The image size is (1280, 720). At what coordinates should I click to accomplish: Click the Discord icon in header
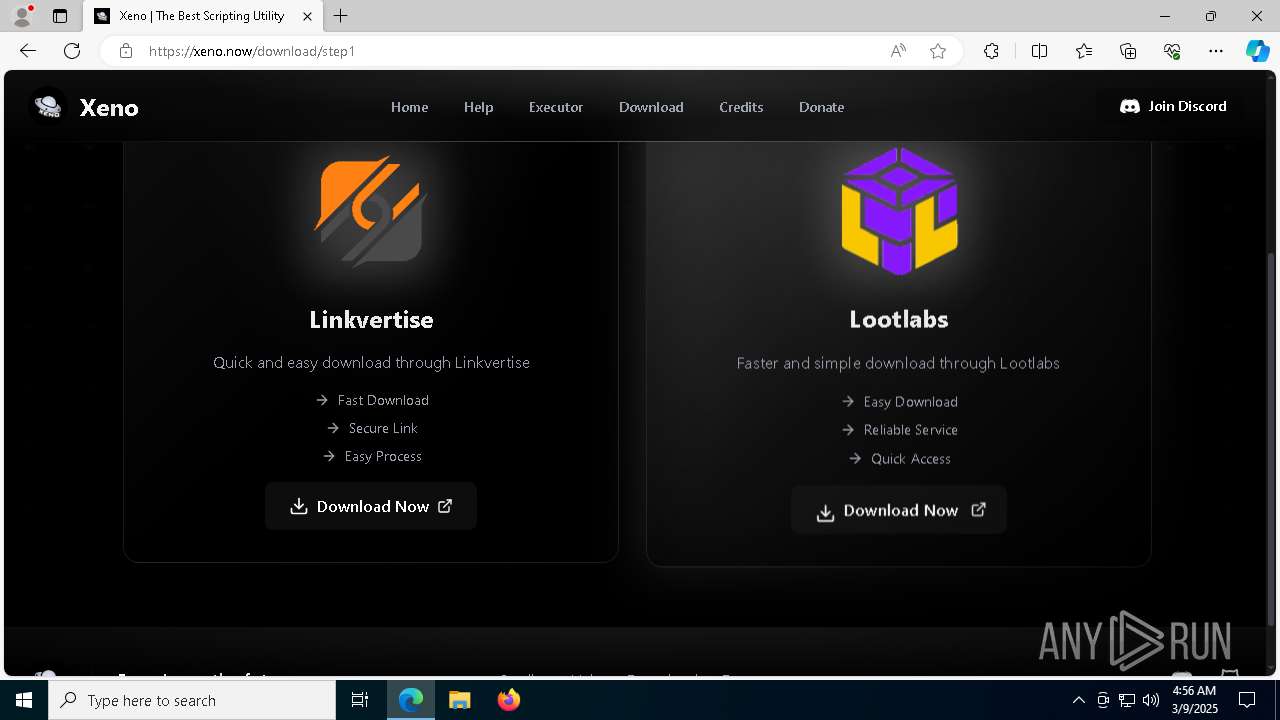pos(1130,106)
